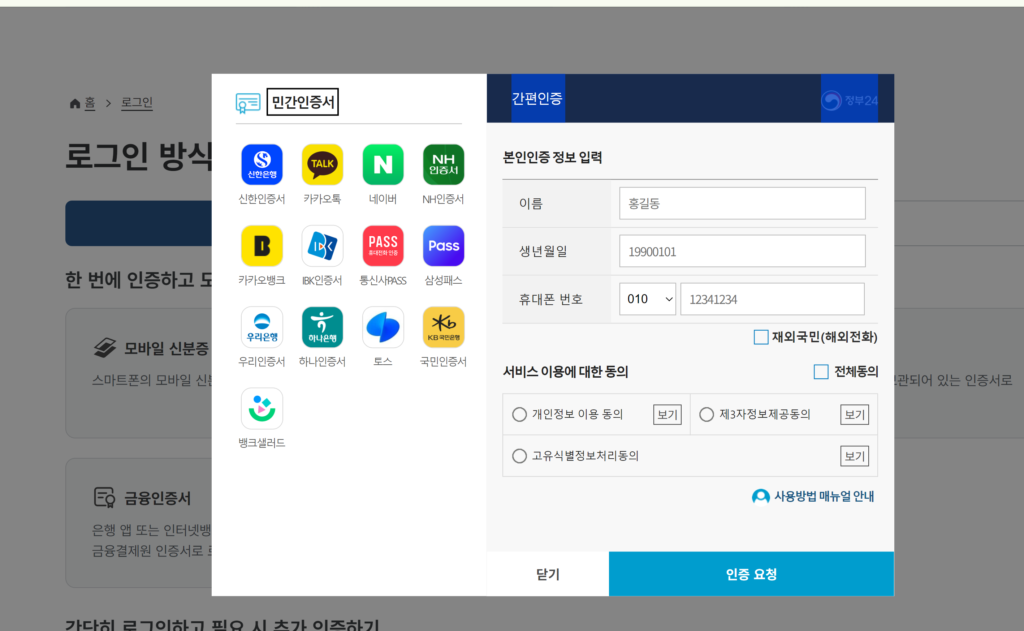Viewport: 1024px width, 631px height.
Task: Open the 010 phone prefix dropdown
Action: pyautogui.click(x=647, y=299)
